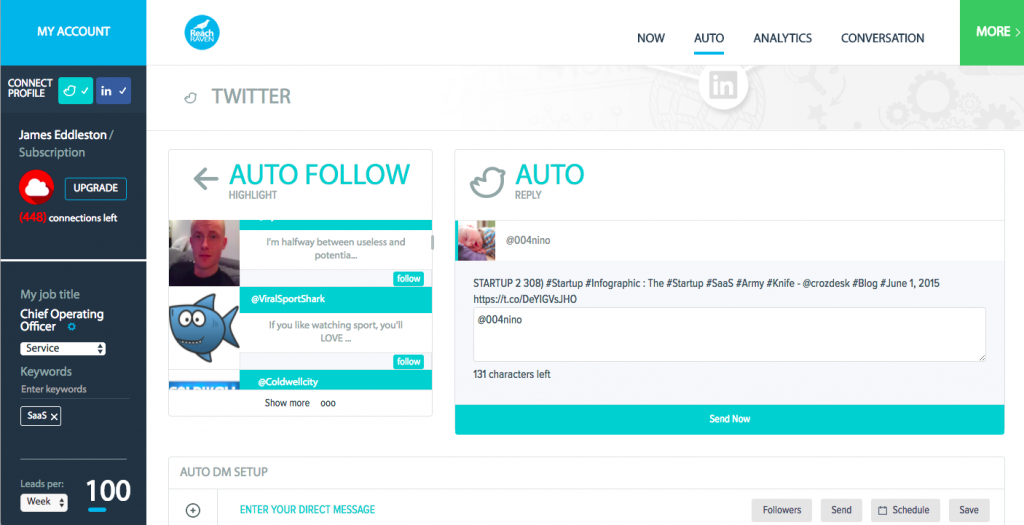Click the 131 characters left counter
Screen dimensions: 1024x525
point(512,375)
